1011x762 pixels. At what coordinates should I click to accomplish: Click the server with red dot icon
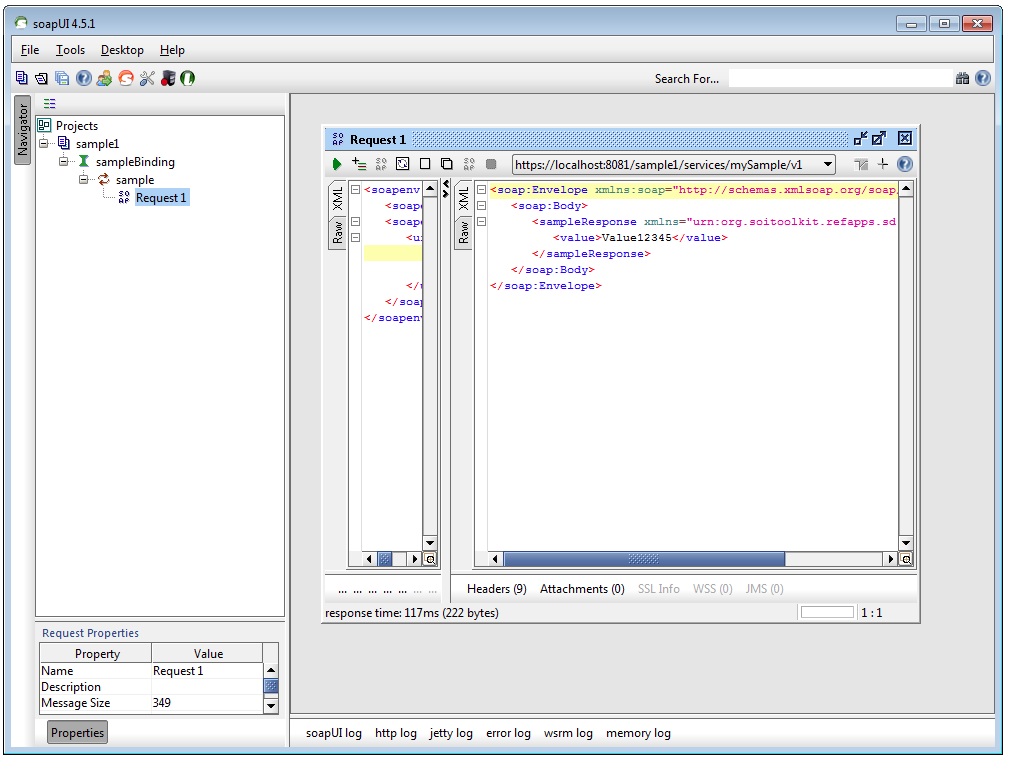pyautogui.click(x=168, y=79)
